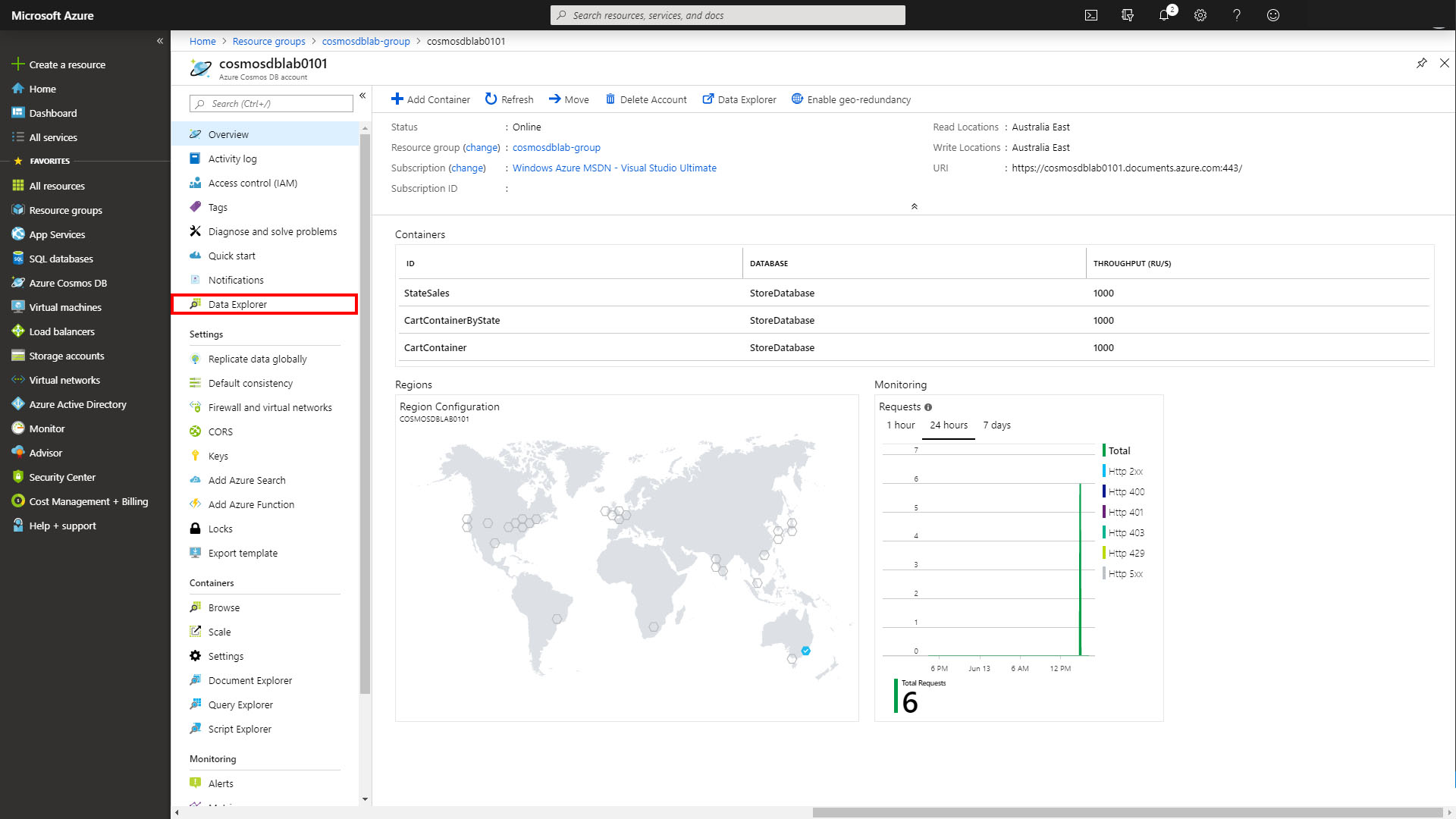Open the notifications bell
This screenshot has width=1456, height=819.
(x=1164, y=15)
